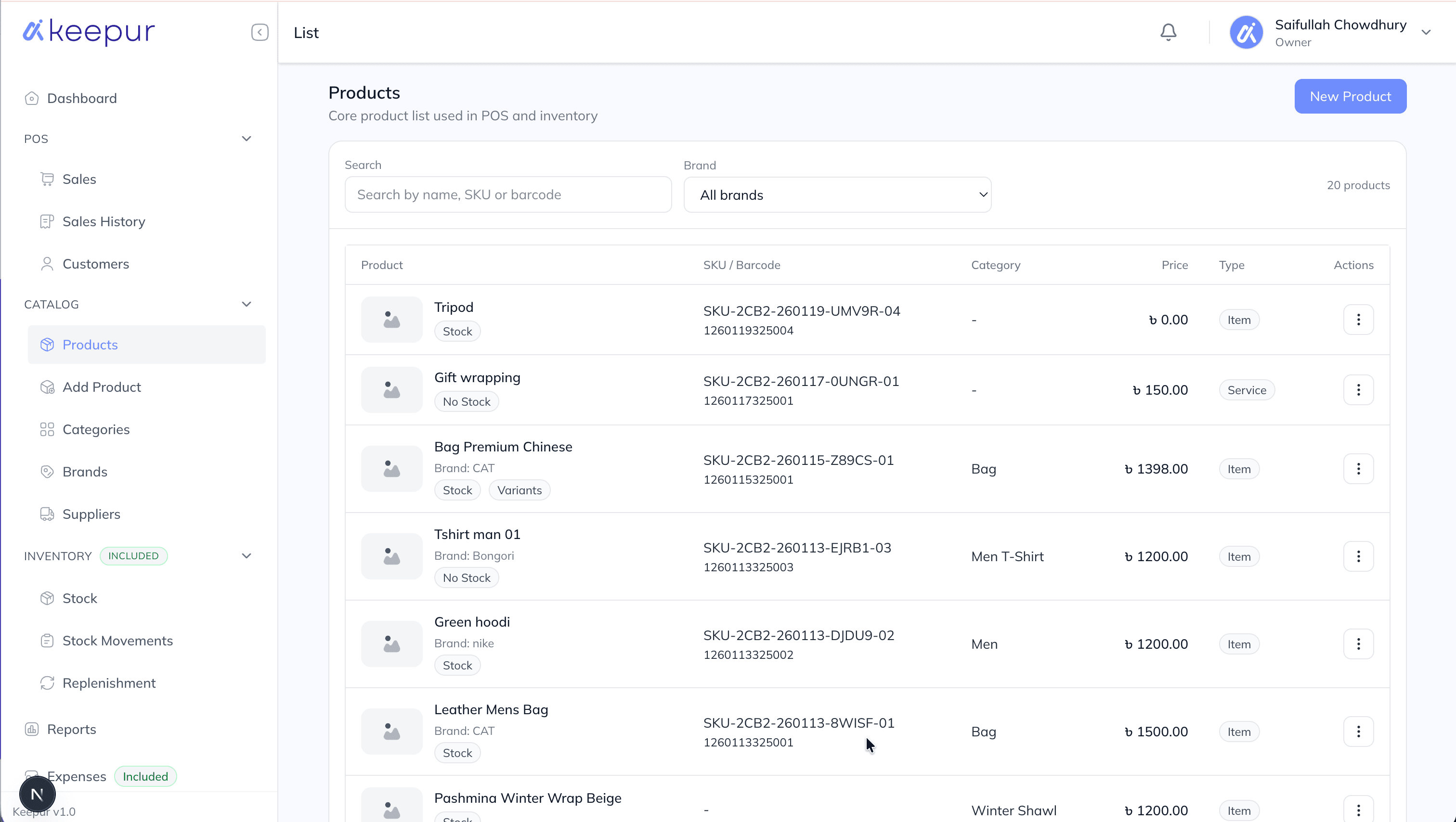This screenshot has width=1456, height=822.
Task: Open the All brands dropdown
Action: (837, 195)
